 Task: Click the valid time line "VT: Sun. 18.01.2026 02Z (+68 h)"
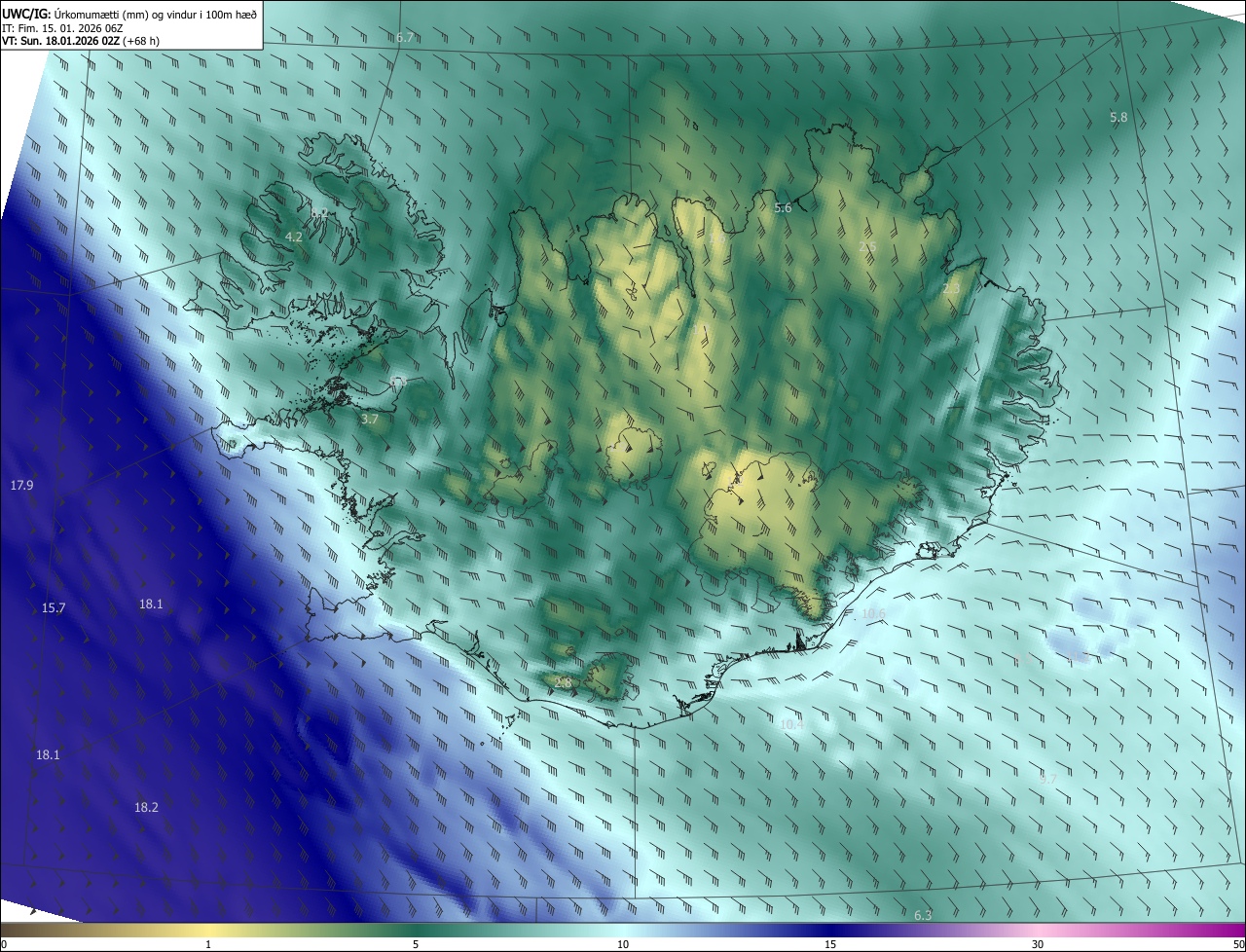[81, 41]
